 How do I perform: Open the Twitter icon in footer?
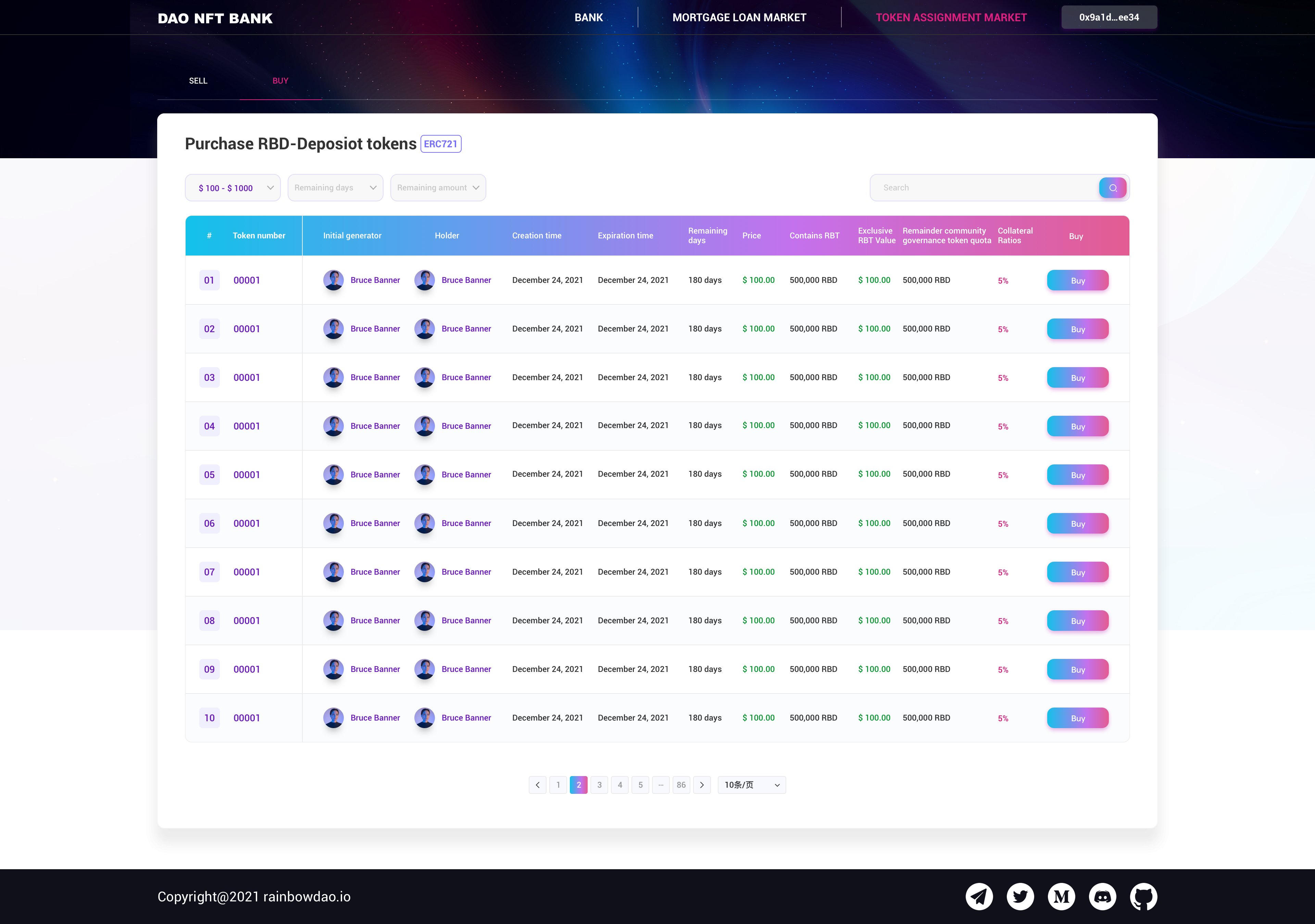coord(1020,897)
